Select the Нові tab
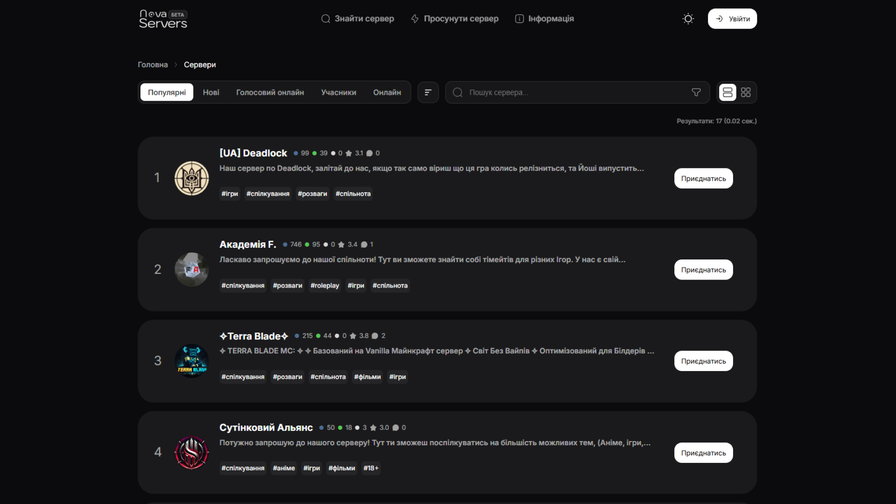 (211, 93)
